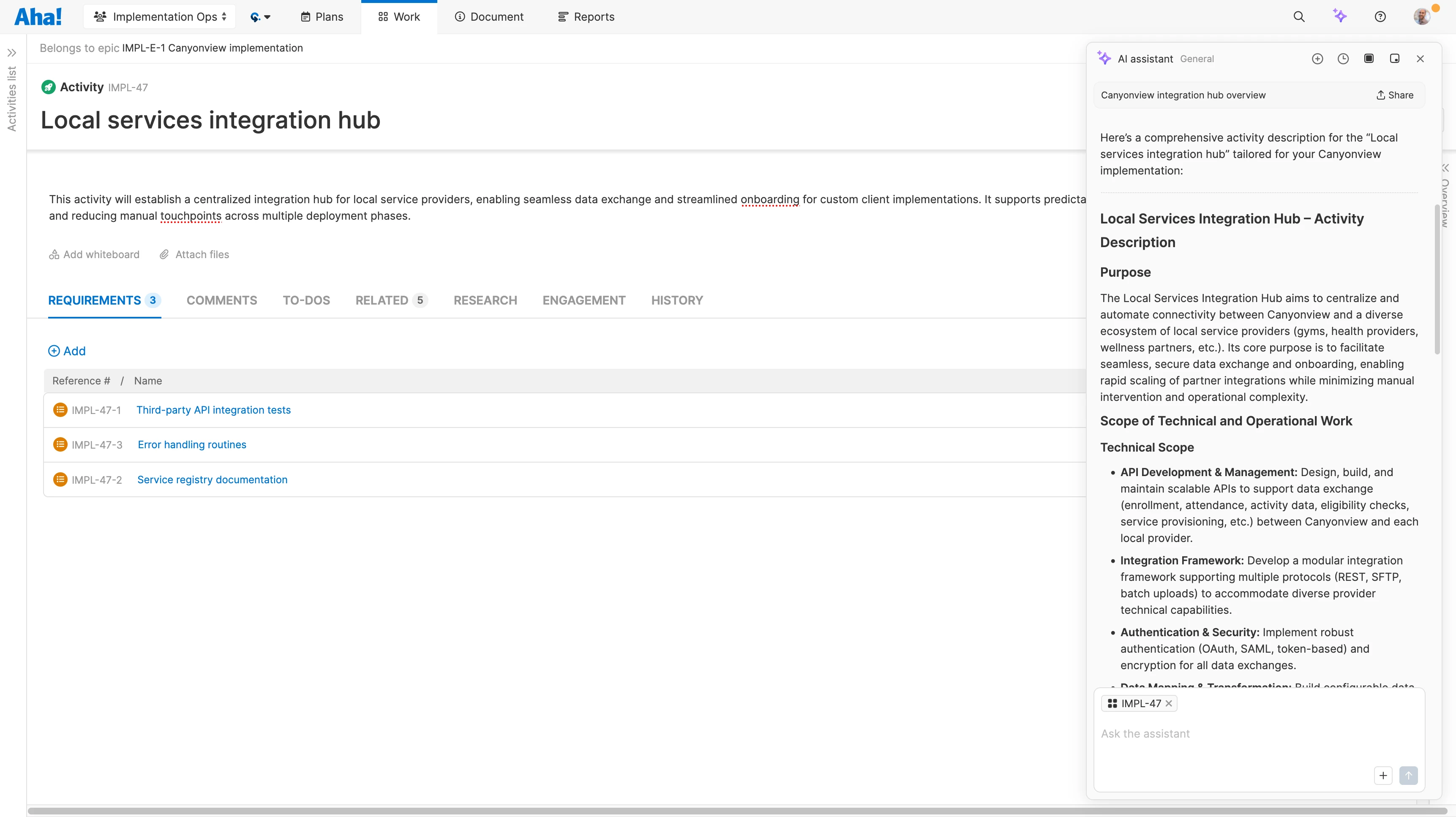This screenshot has height=817, width=1456.
Task: Start new chat in AI assistant panel
Action: (x=1317, y=59)
